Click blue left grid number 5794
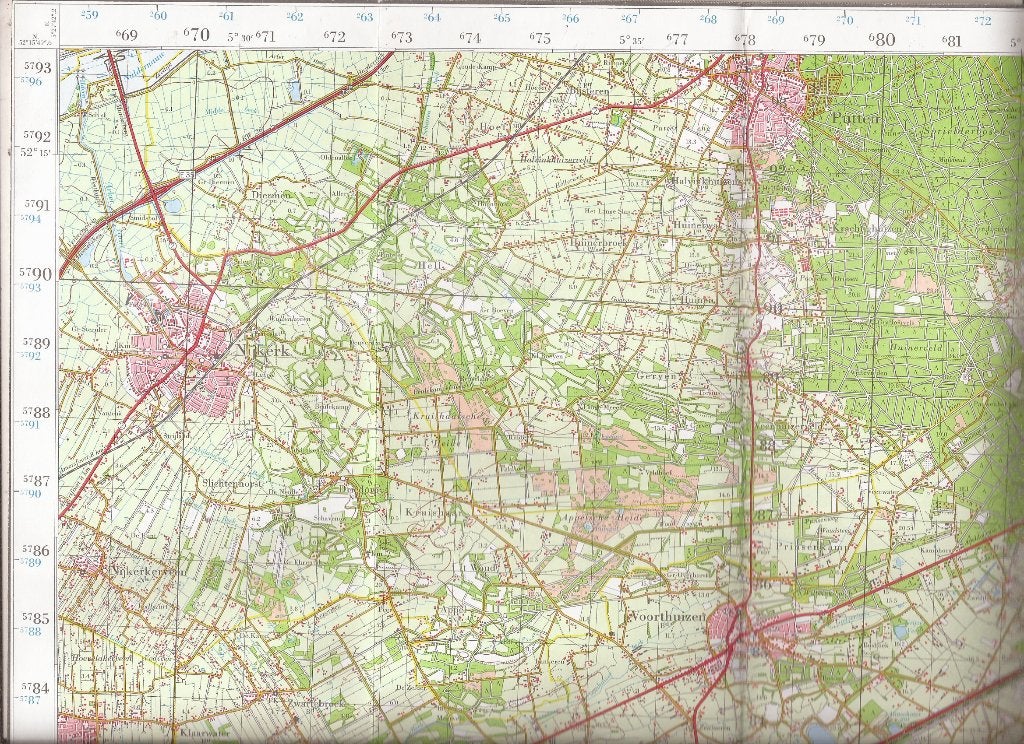Screen dimensions: 1024x744 (x=31, y=218)
